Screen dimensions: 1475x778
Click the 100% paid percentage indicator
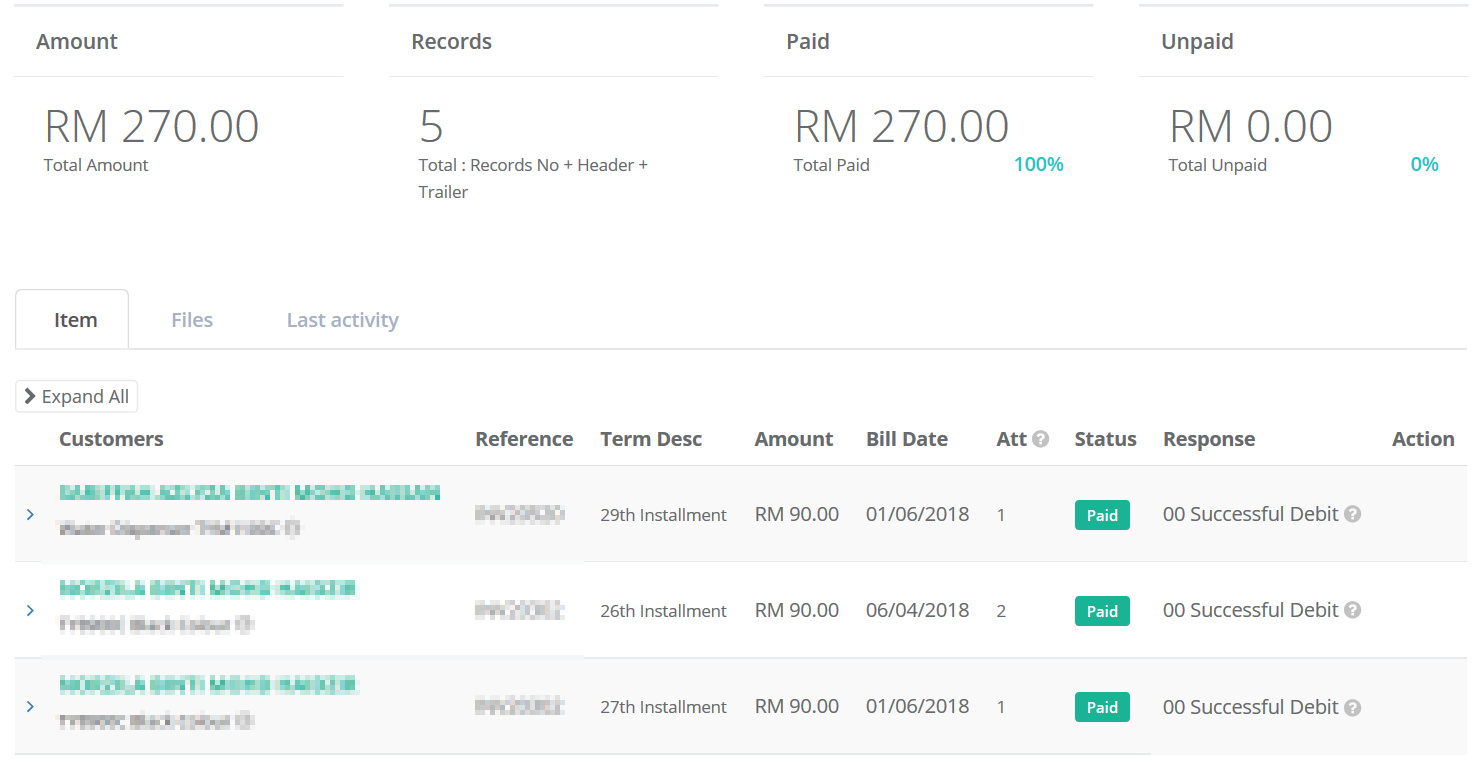[1038, 165]
